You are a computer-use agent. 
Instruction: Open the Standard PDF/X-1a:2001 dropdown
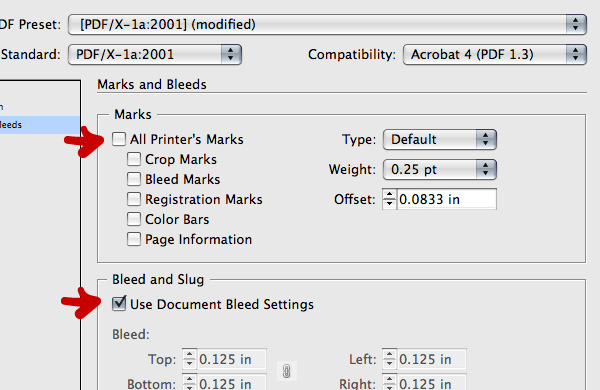click(155, 54)
